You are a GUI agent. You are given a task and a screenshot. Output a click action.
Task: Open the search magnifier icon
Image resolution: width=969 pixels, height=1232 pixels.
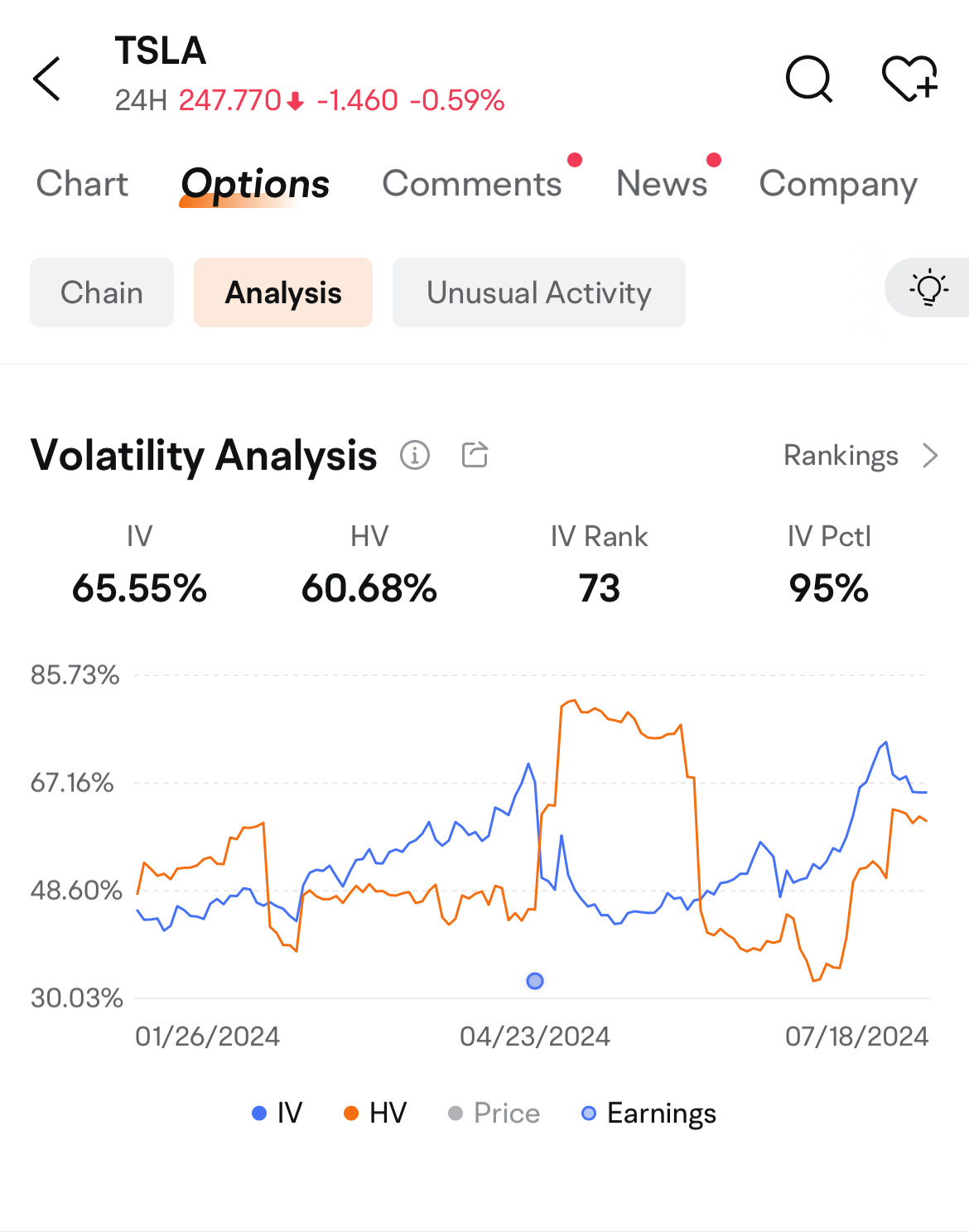coord(809,80)
